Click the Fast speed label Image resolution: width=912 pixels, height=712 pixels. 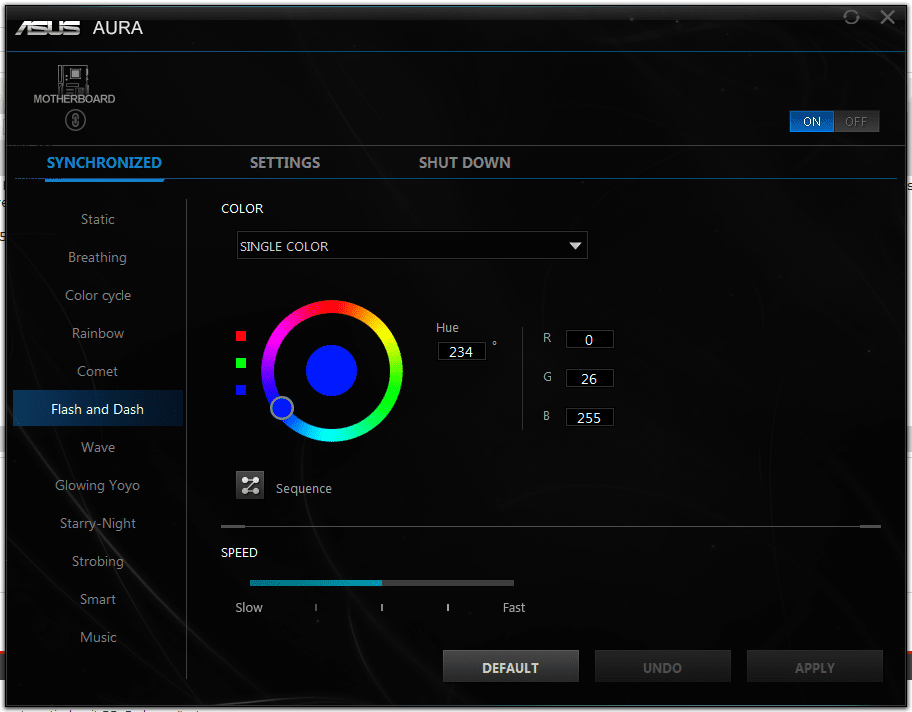tap(514, 607)
